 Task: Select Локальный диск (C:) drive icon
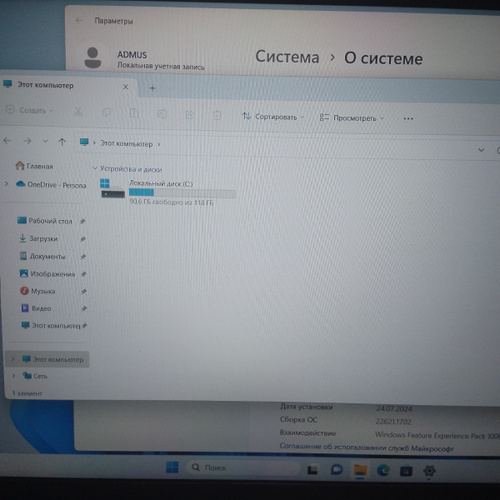point(112,189)
